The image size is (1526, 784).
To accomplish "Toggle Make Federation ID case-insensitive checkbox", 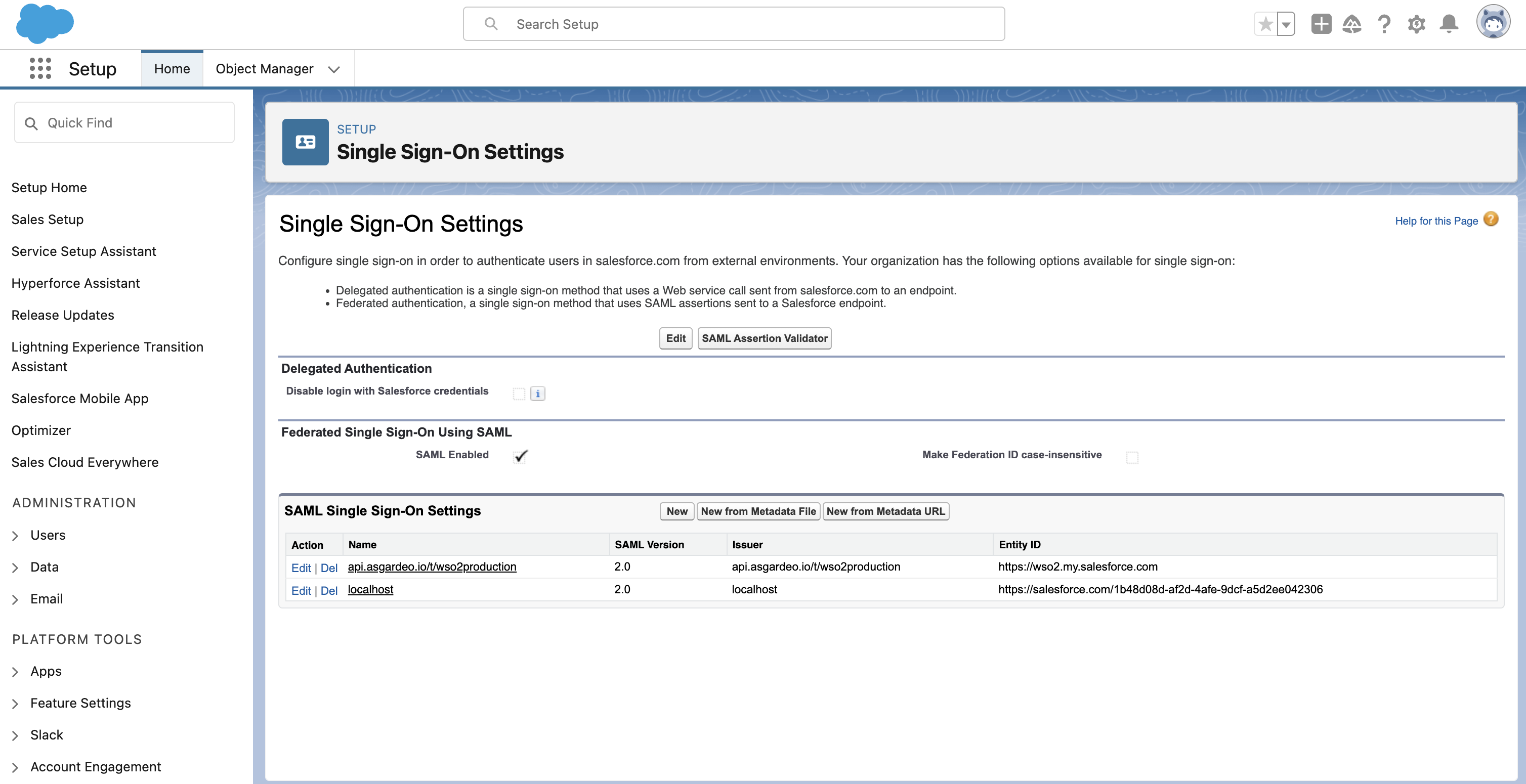I will click(x=1132, y=457).
